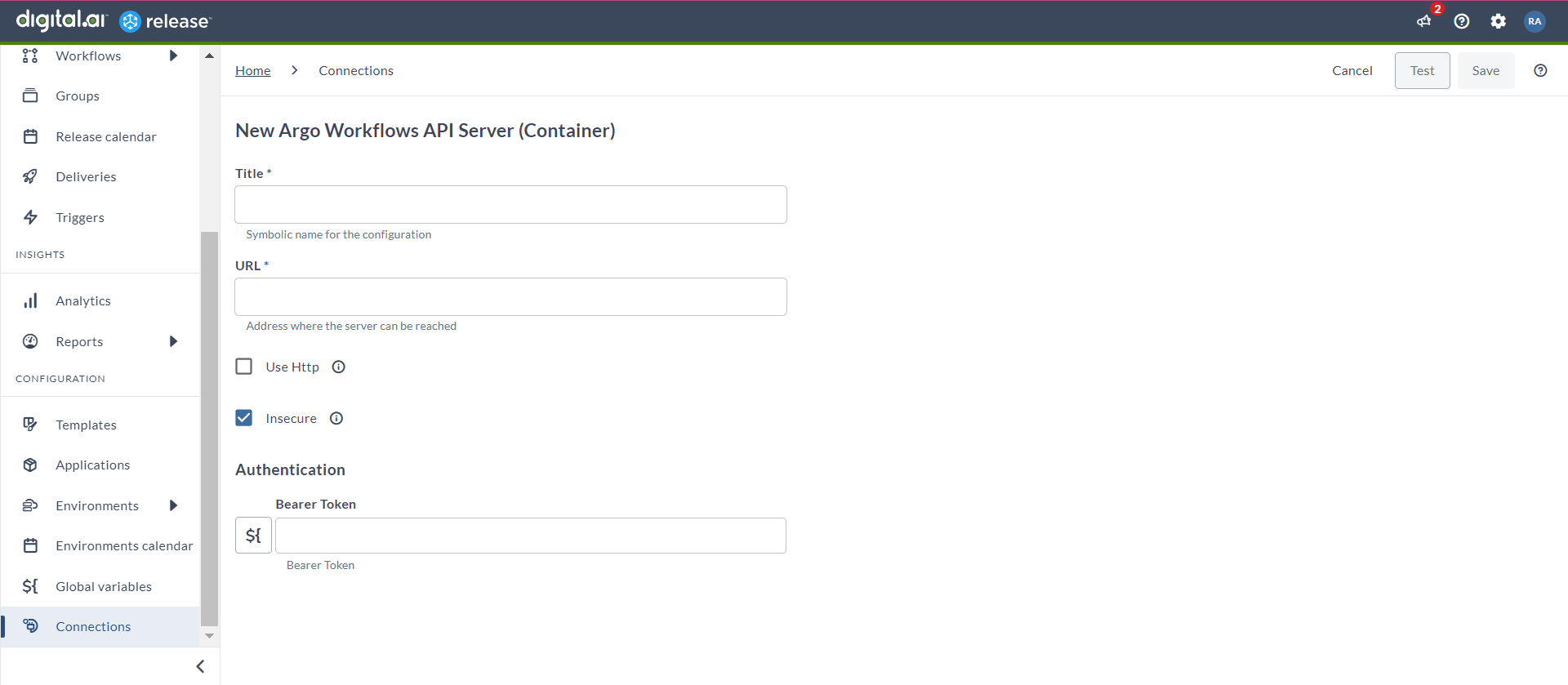Open Groups in the sidebar
This screenshot has height=685, width=1568.
click(78, 96)
